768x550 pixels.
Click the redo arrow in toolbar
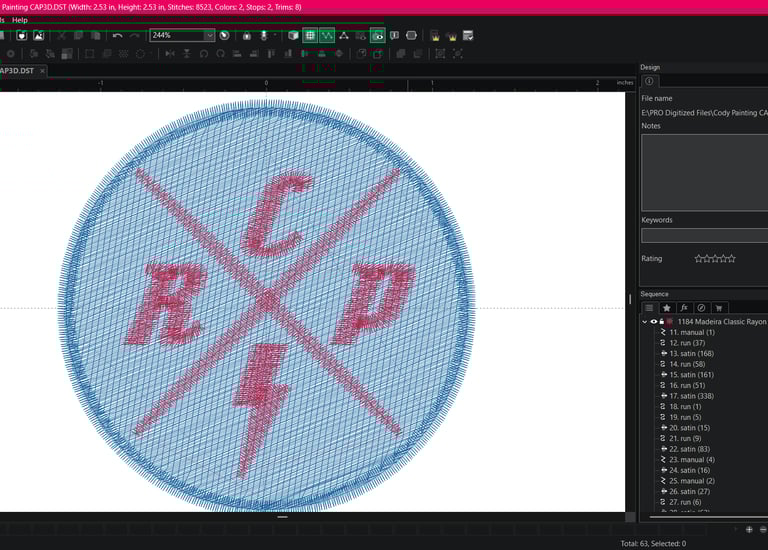135,35
